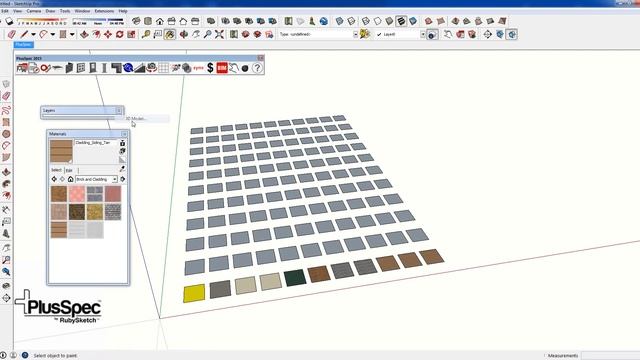Open the Extensions menu
Screen dimensions: 640x360
[x=104, y=11]
